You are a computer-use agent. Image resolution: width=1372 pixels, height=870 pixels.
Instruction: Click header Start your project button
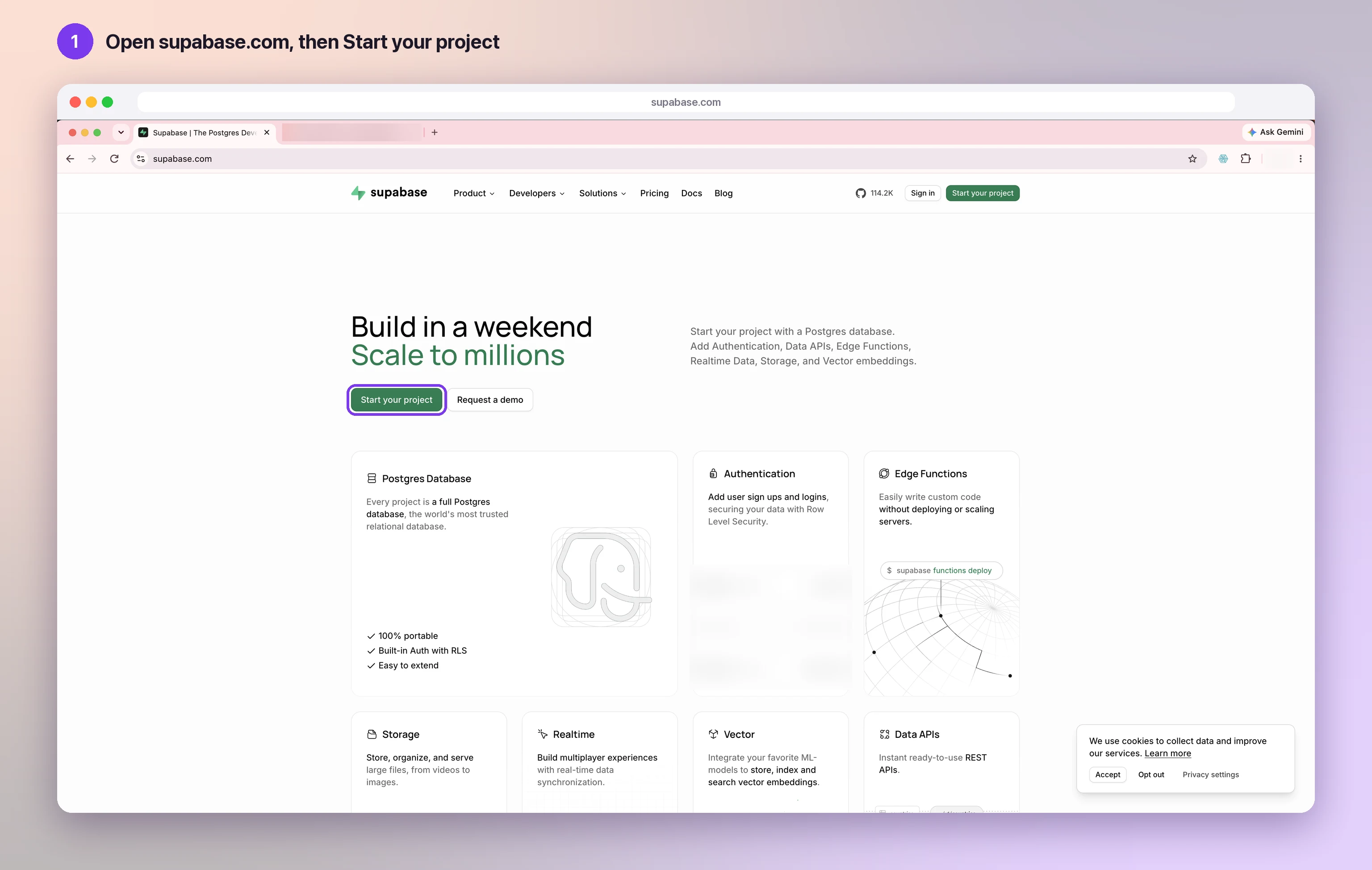tap(982, 193)
